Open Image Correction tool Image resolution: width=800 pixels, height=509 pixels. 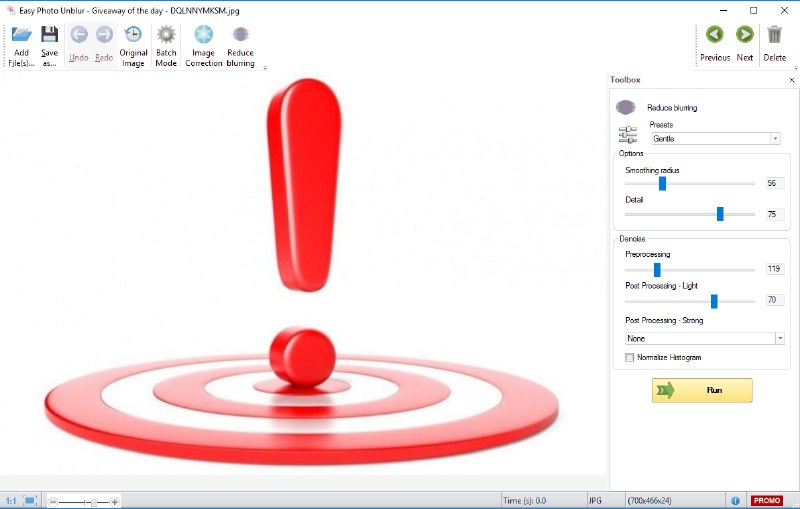[x=204, y=46]
